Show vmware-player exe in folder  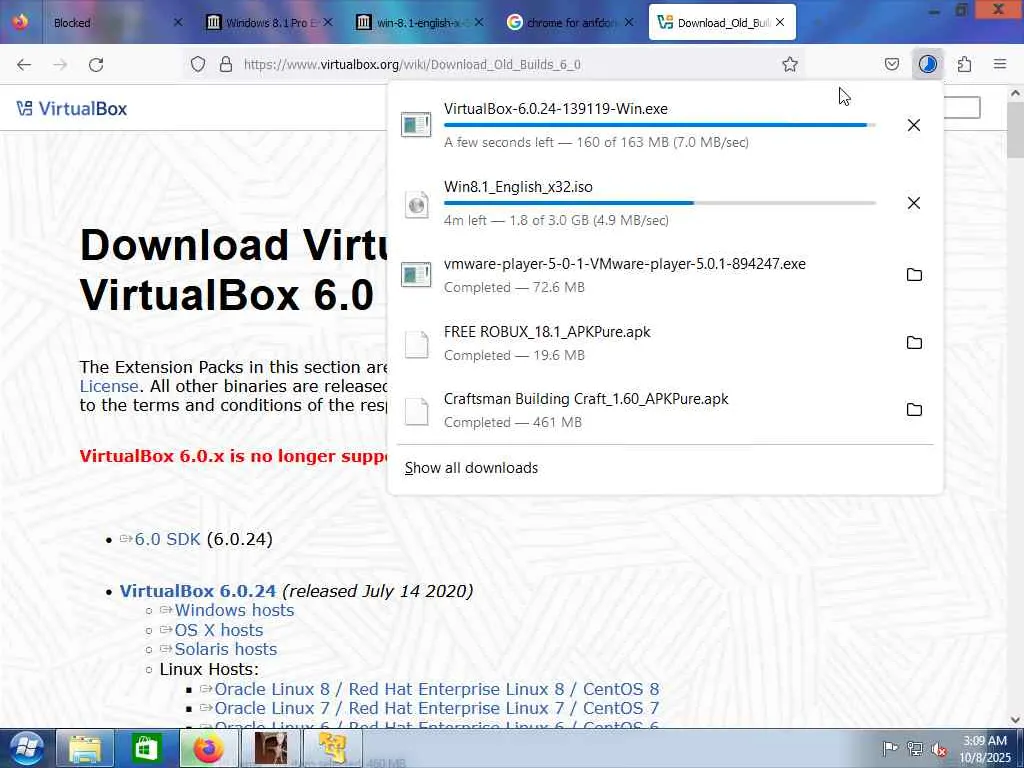coord(914,274)
